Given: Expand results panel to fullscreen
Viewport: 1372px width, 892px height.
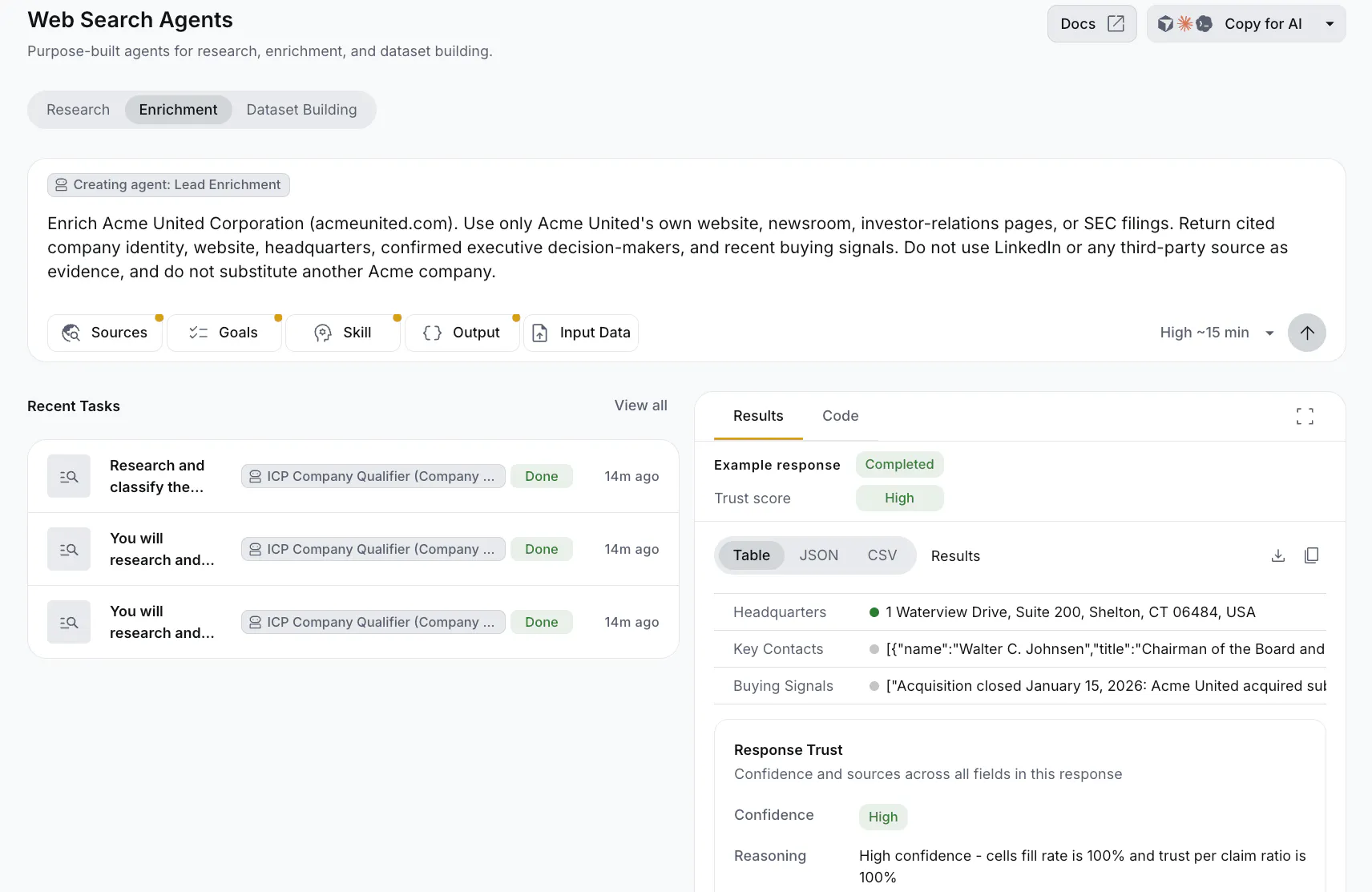Looking at the screenshot, I should (x=1305, y=416).
